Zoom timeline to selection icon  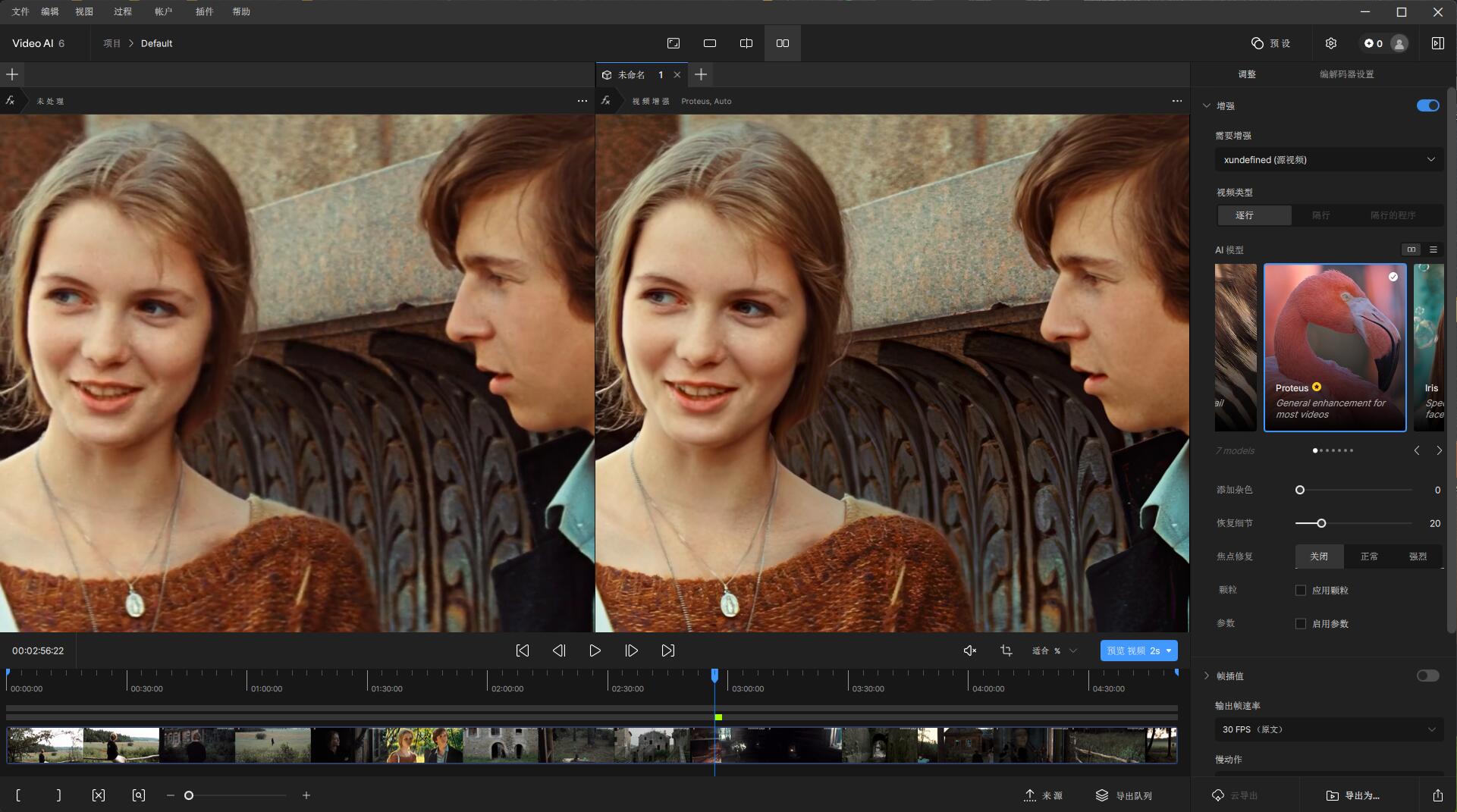(139, 795)
